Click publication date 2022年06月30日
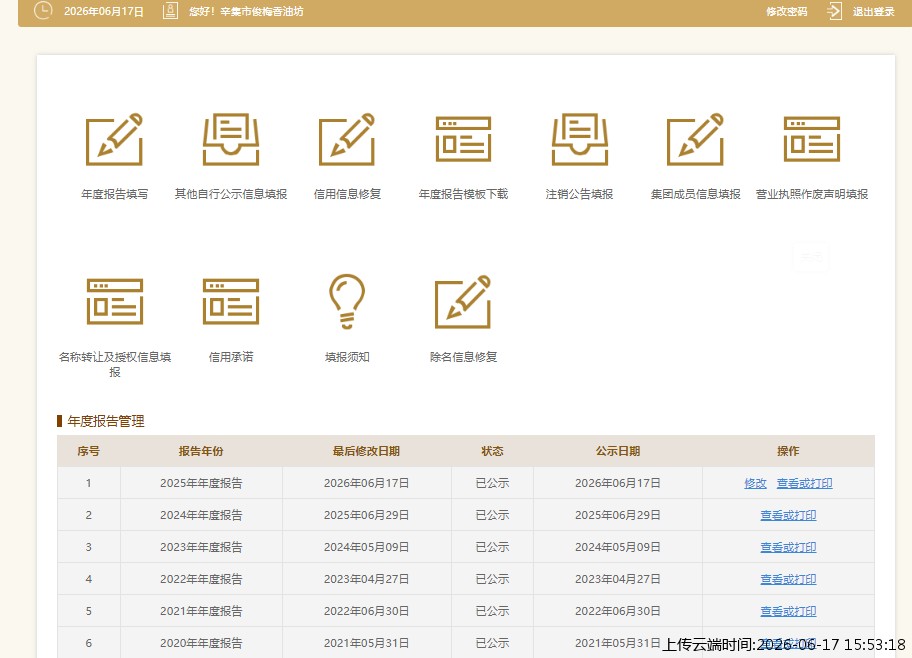This screenshot has width=912, height=658. click(x=618, y=611)
